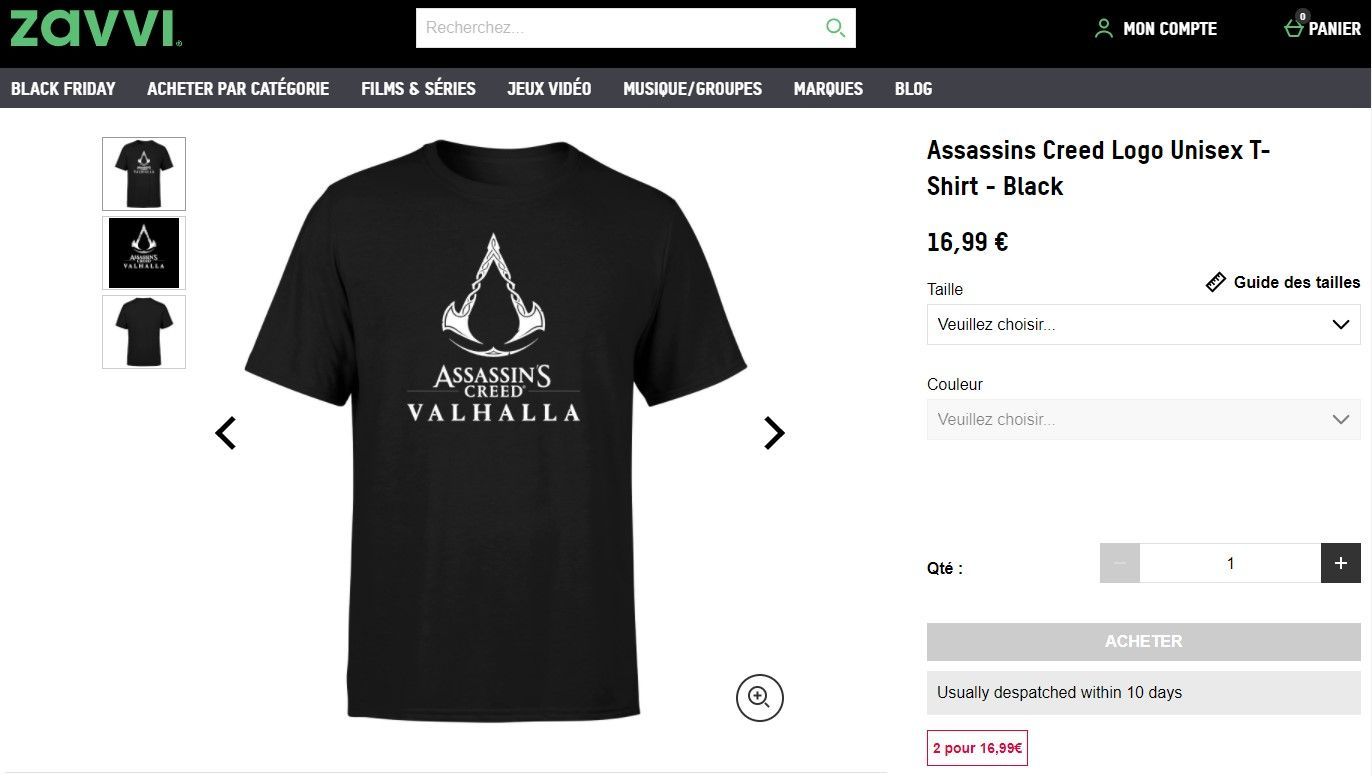Click the zoom magnifier on product image

point(760,697)
